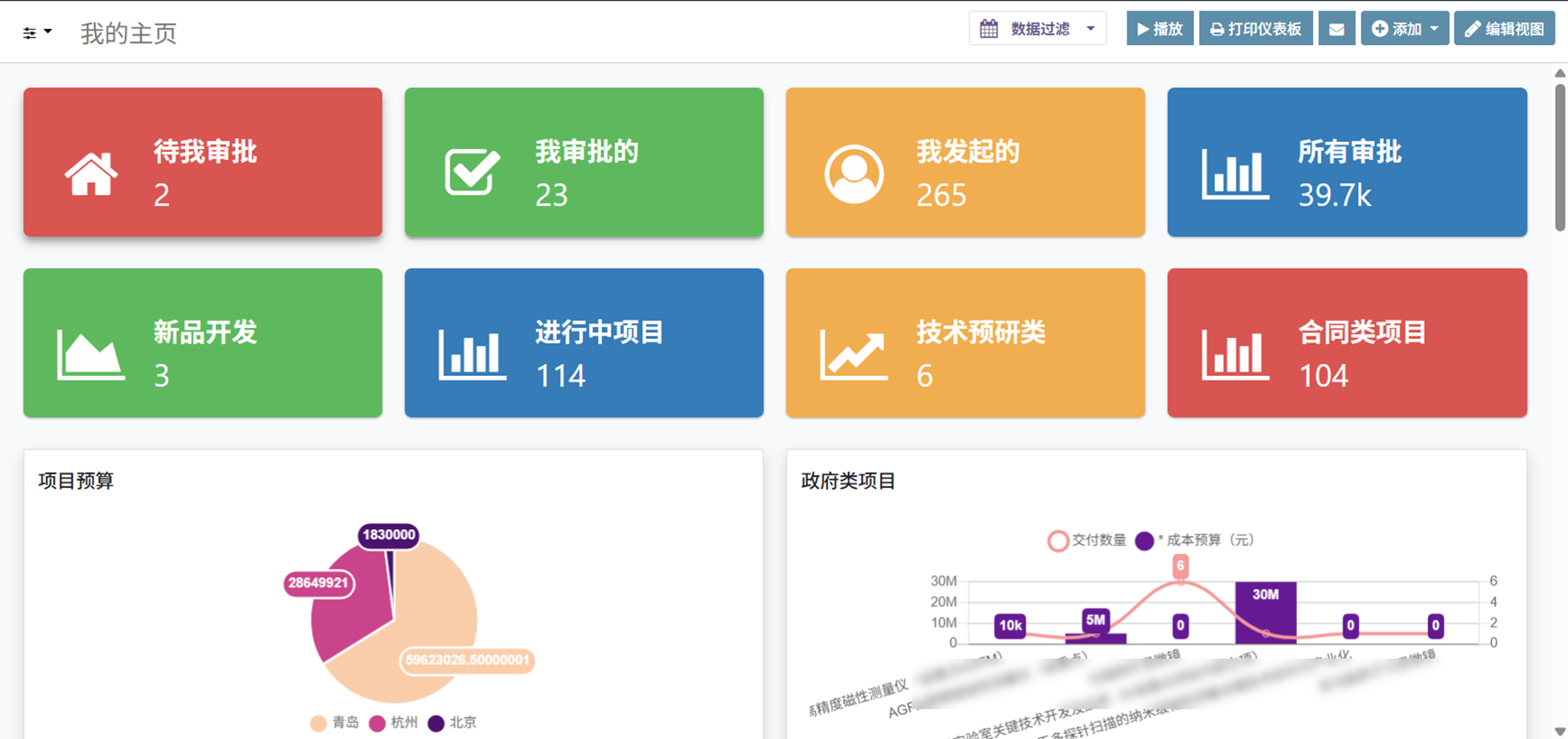Toggle the 杭州 legend in 项目预算 chart
Viewport: 1568px width, 739px height.
[394, 723]
